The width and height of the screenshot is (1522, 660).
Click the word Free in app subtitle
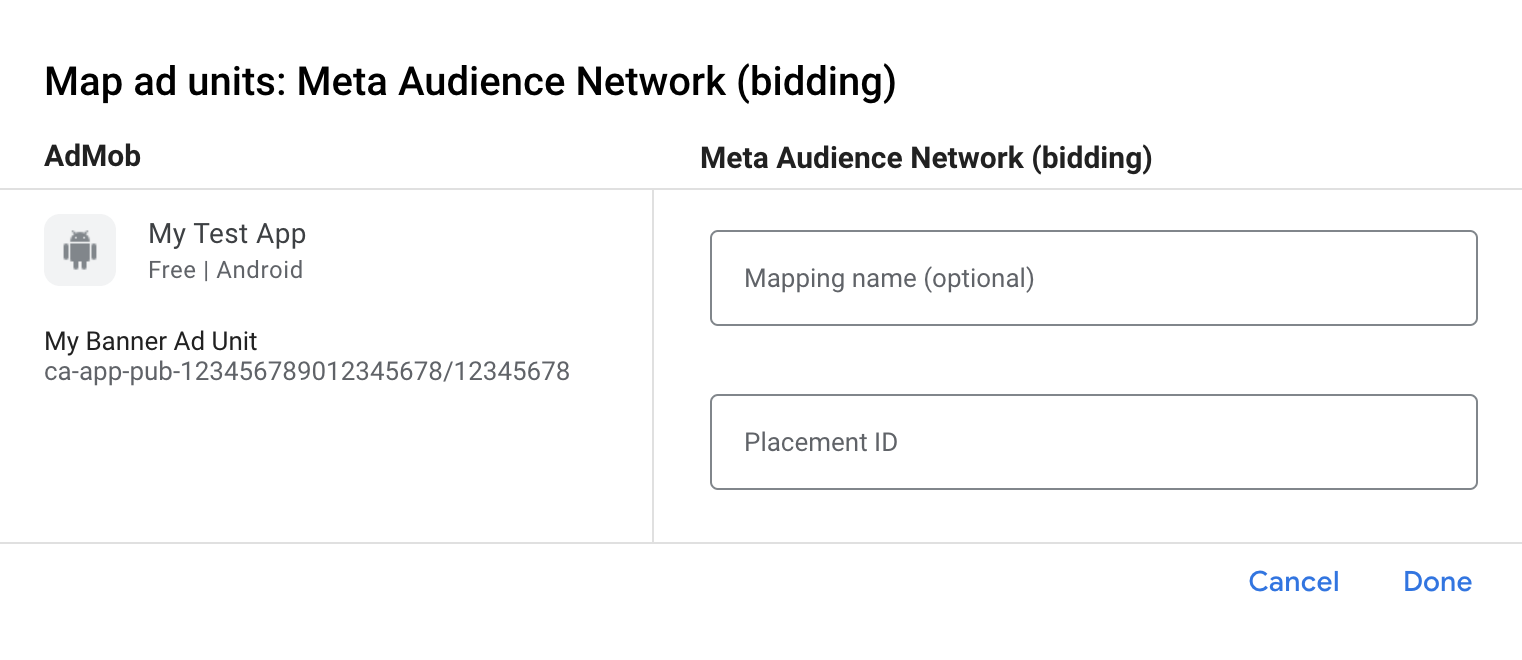point(171,270)
